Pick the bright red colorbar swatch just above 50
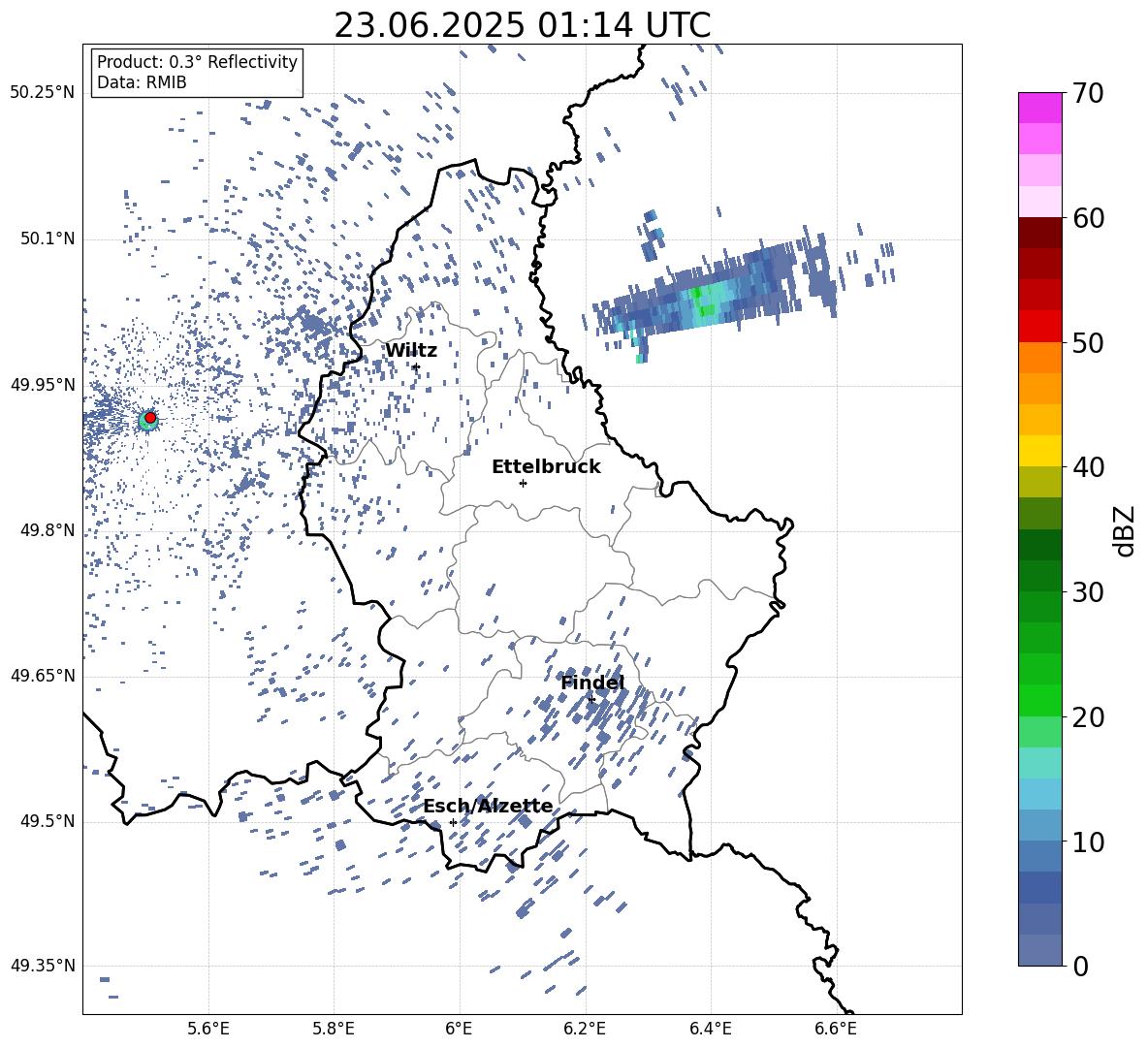1148x1048 pixels. point(1039,327)
